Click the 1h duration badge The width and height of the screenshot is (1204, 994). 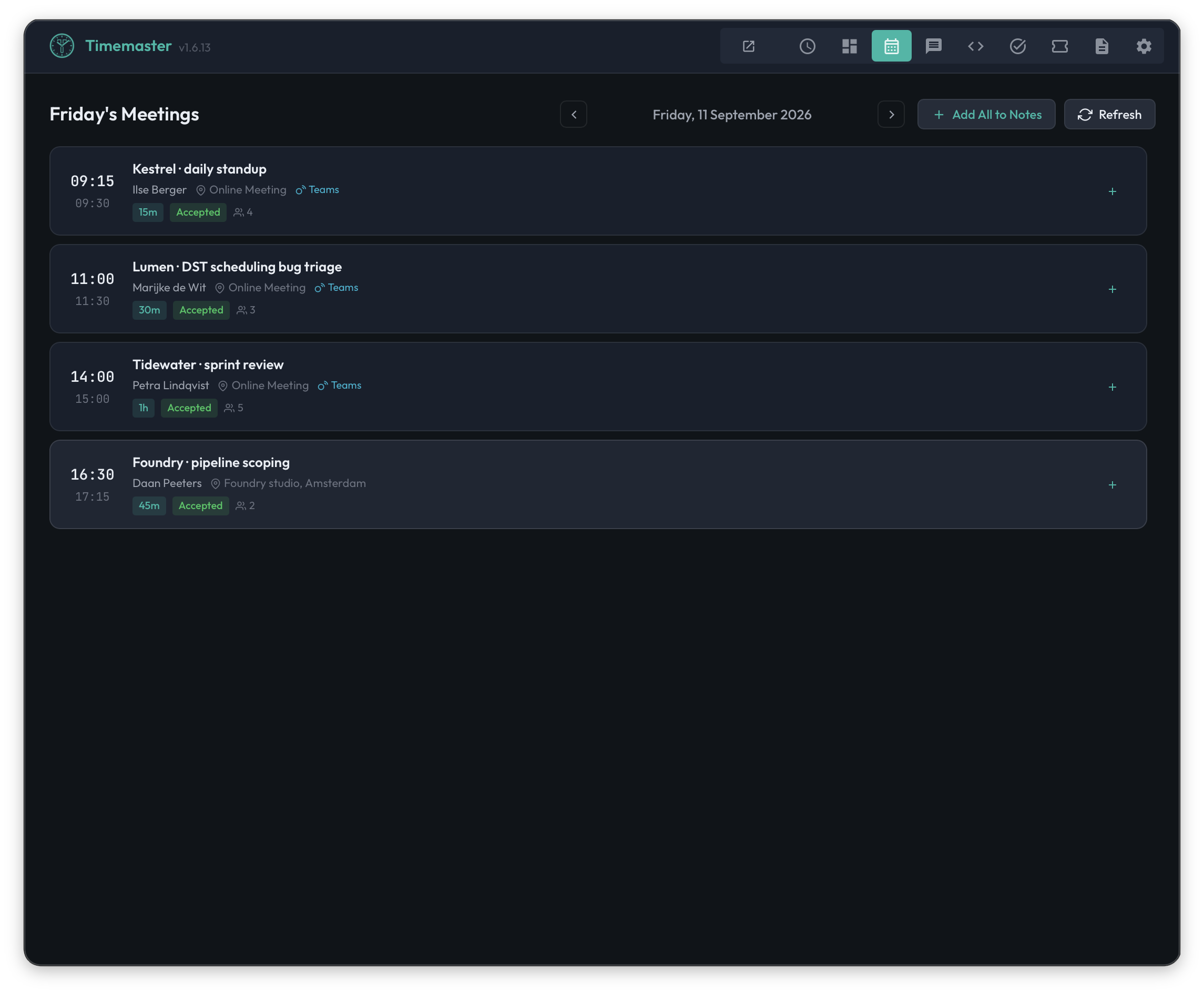pyautogui.click(x=144, y=408)
